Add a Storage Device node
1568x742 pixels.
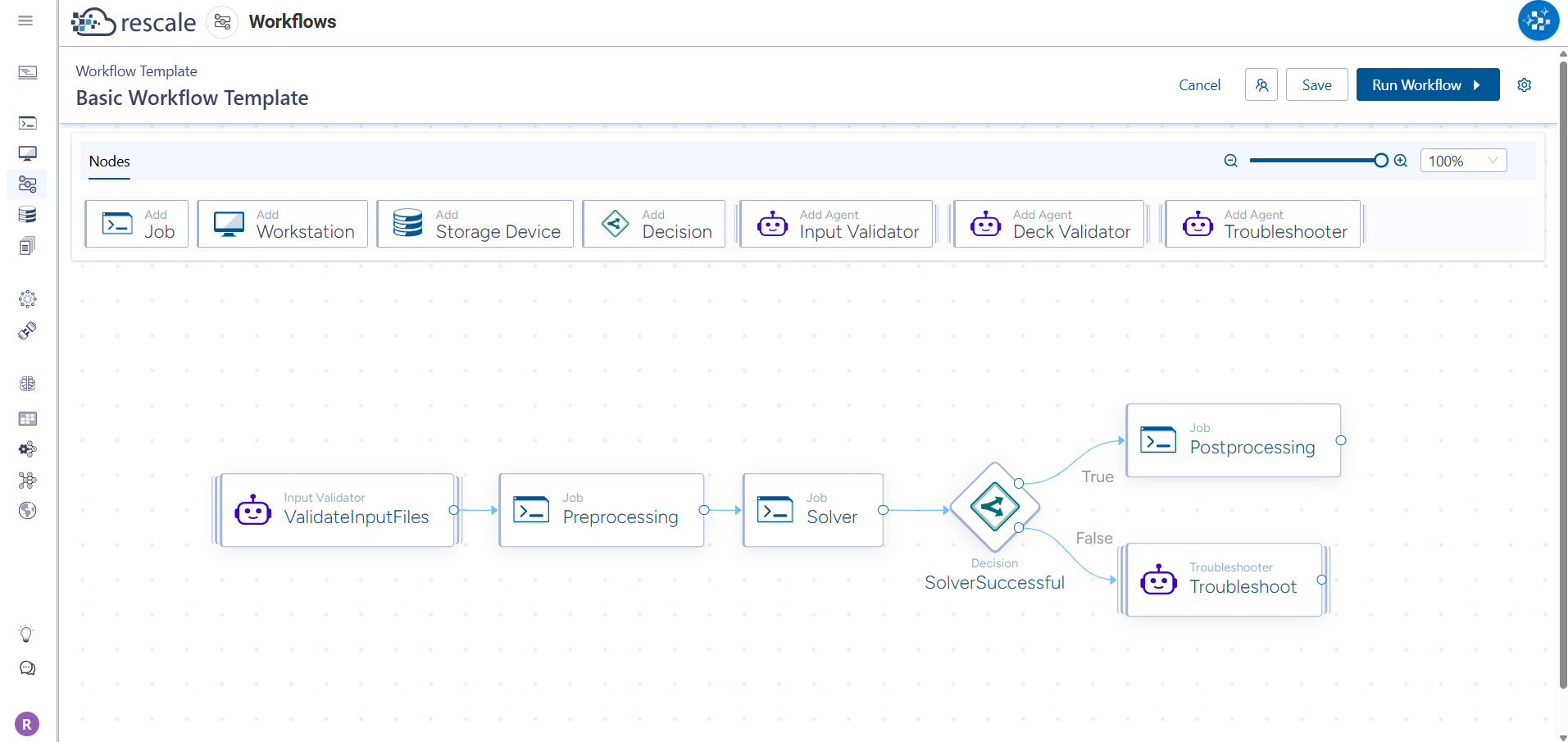pyautogui.click(x=475, y=224)
